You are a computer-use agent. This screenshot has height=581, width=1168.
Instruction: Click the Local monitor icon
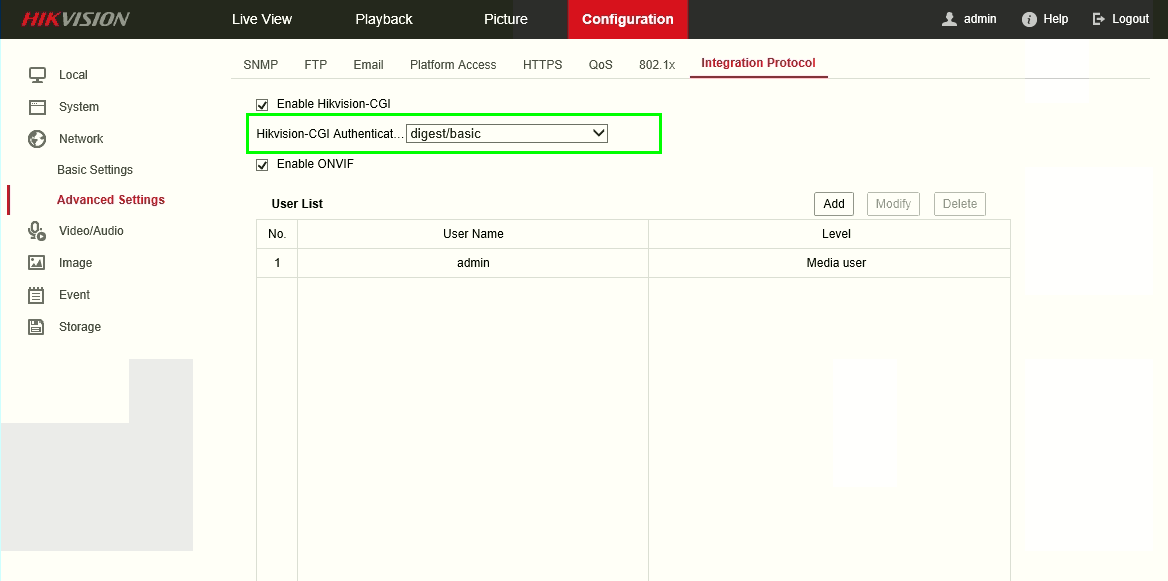(x=37, y=74)
